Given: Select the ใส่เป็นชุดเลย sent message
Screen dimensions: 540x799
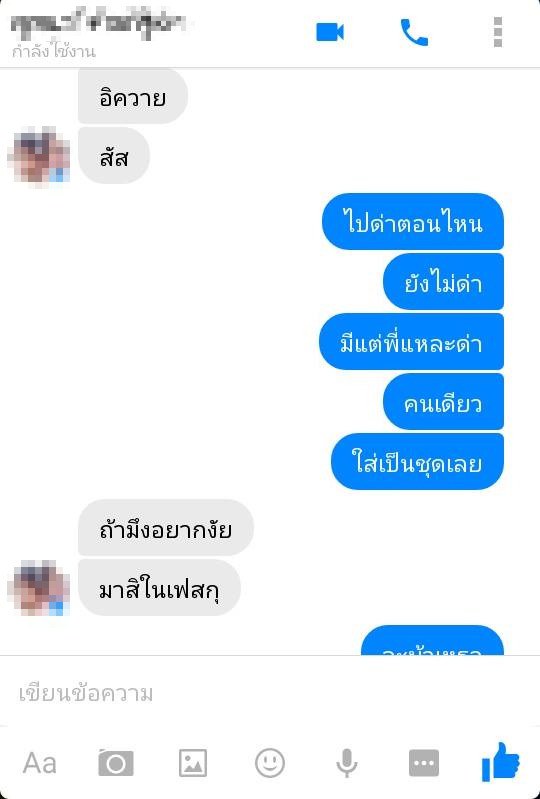Looking at the screenshot, I should (x=417, y=462).
